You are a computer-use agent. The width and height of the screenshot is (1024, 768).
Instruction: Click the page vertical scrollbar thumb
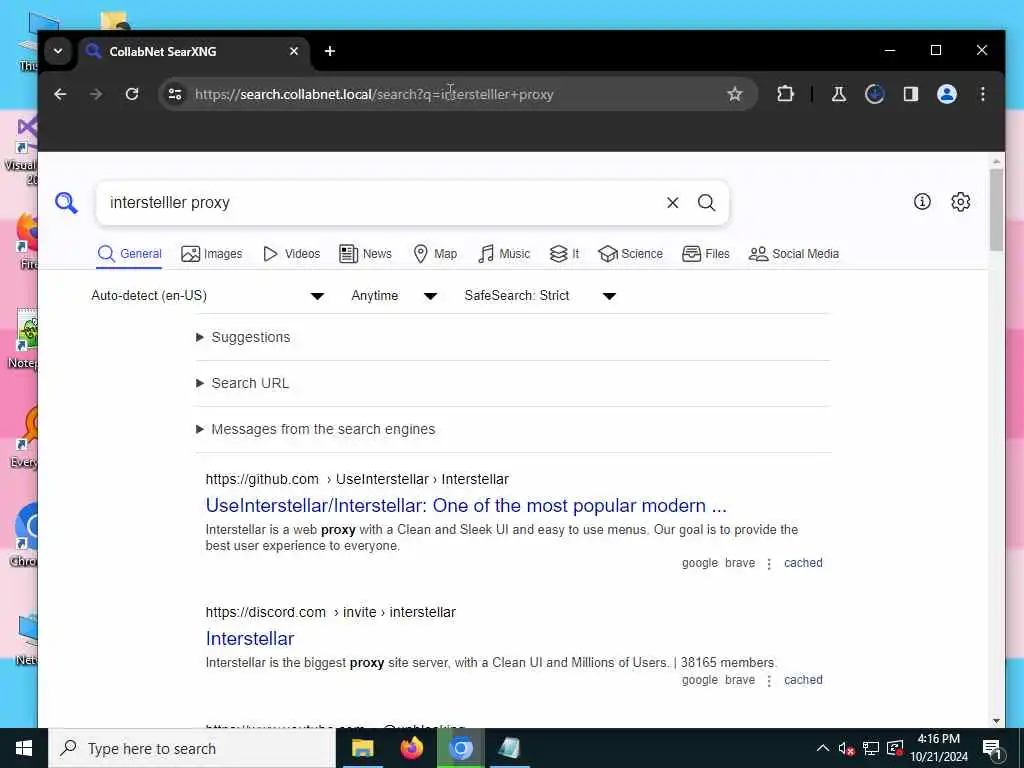996,209
